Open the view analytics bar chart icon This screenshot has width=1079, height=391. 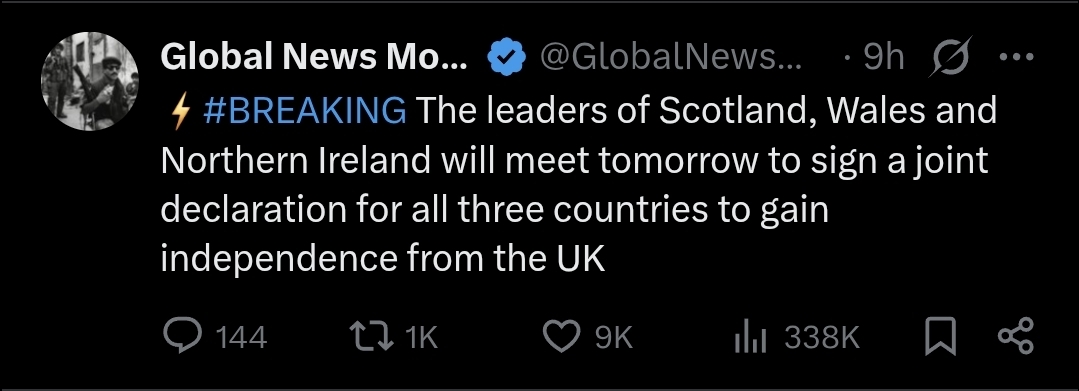coord(751,337)
